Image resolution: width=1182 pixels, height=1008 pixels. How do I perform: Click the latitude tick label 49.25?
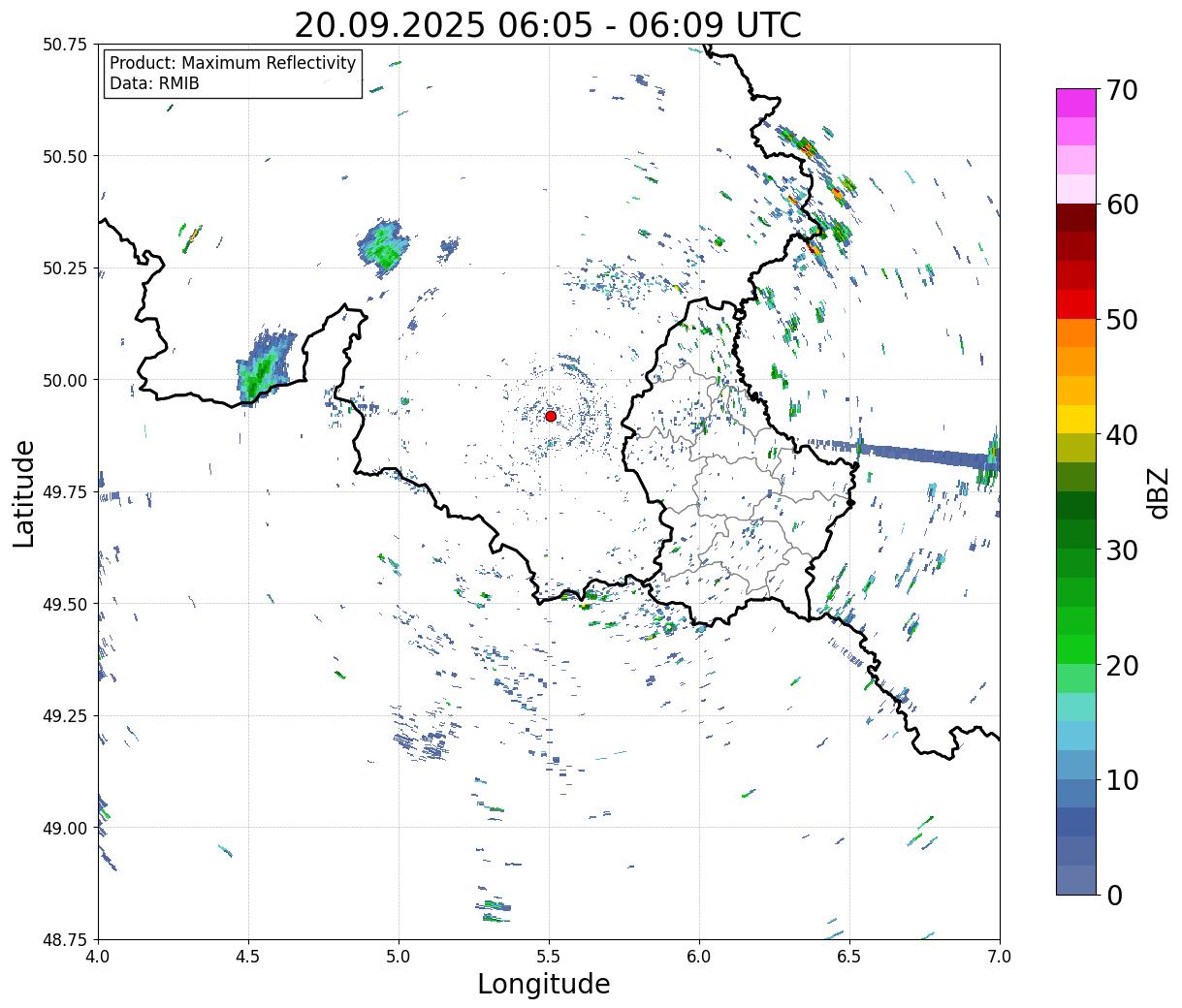[x=65, y=716]
